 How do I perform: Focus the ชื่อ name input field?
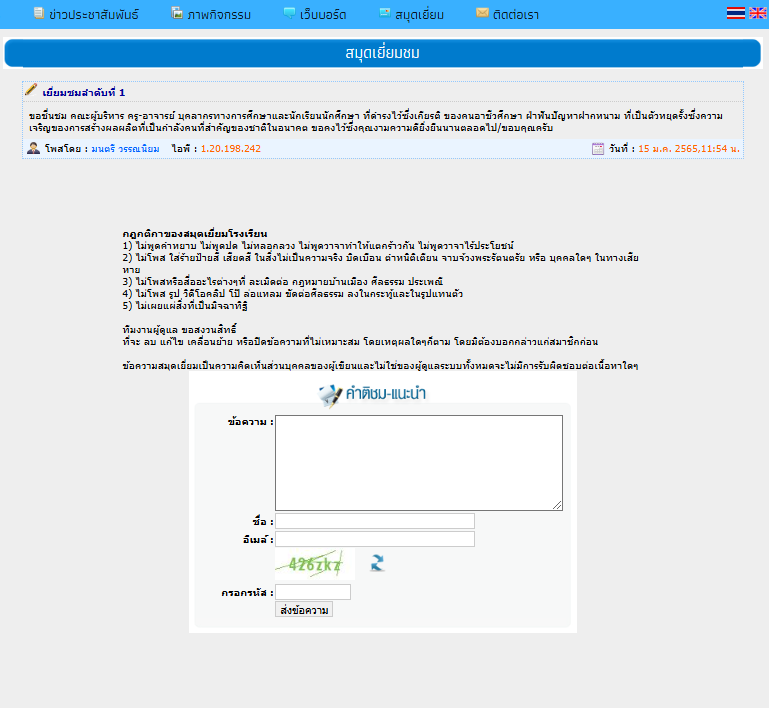pos(375,521)
